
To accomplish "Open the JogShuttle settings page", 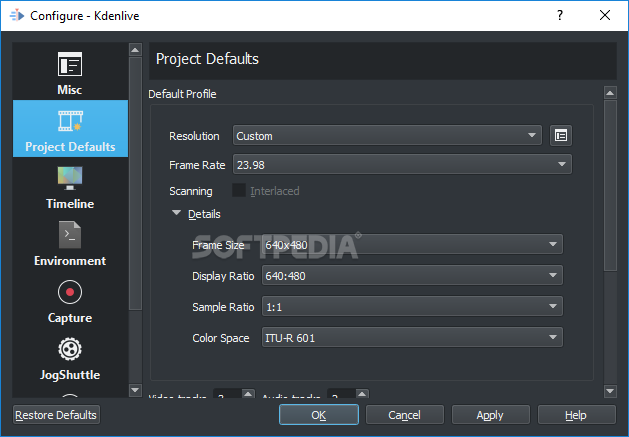I will (70, 358).
